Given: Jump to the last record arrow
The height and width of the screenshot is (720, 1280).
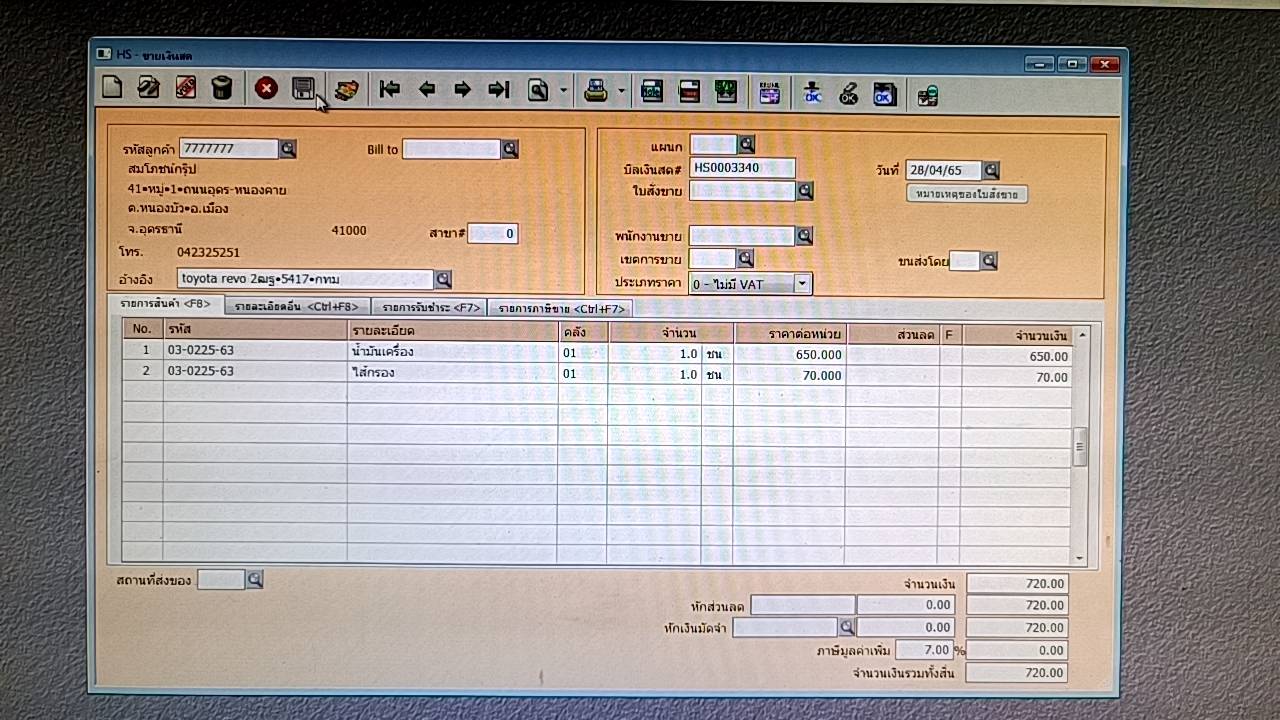Looking at the screenshot, I should click(x=498, y=90).
